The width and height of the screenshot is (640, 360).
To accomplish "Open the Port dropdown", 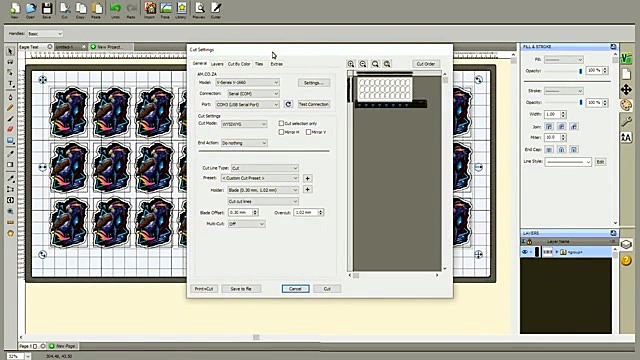I will click(247, 104).
